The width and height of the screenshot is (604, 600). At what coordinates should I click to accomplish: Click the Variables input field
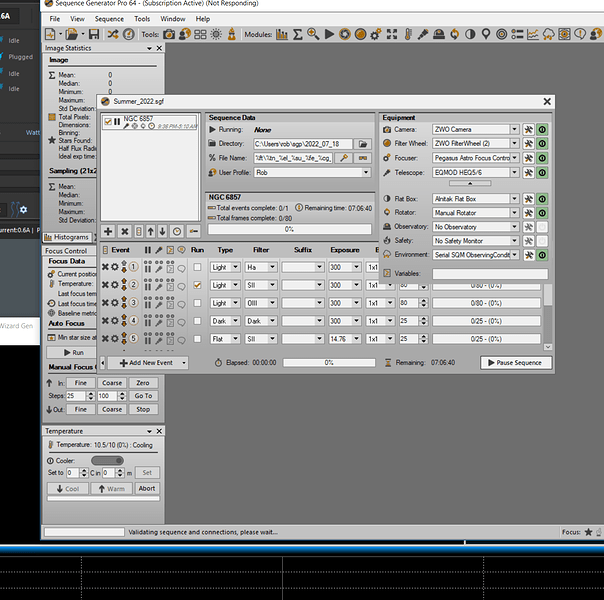(x=490, y=273)
